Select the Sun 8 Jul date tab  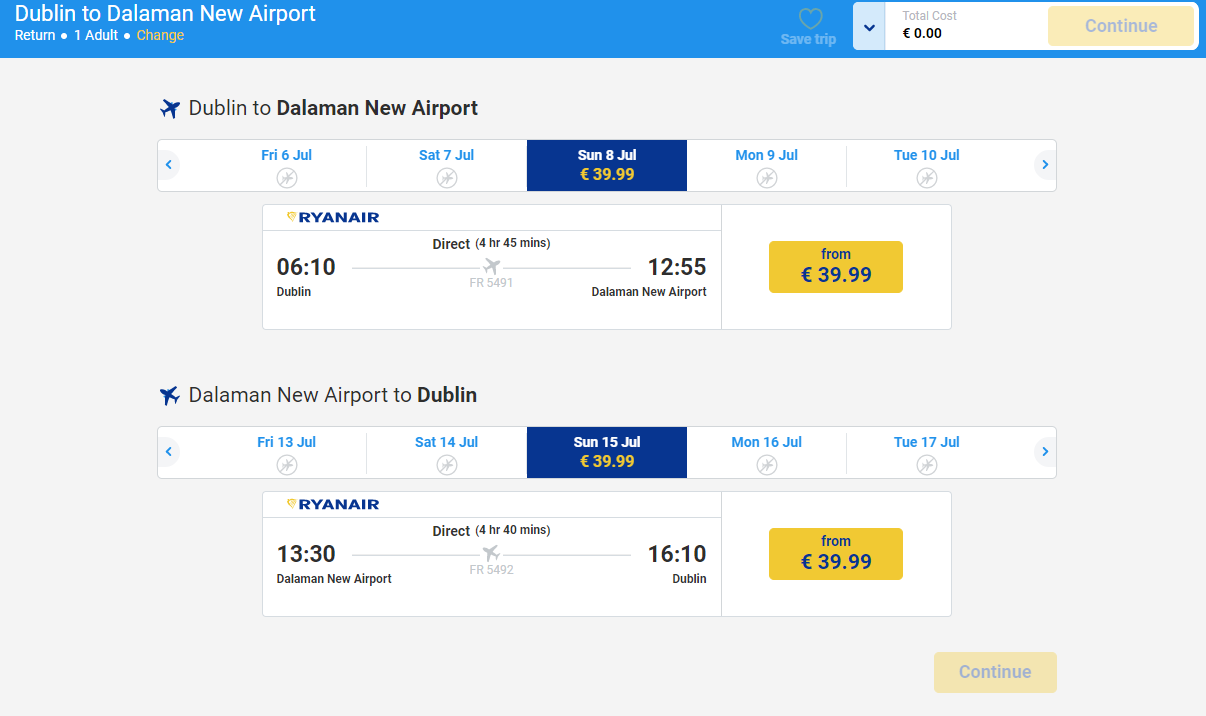tap(606, 165)
